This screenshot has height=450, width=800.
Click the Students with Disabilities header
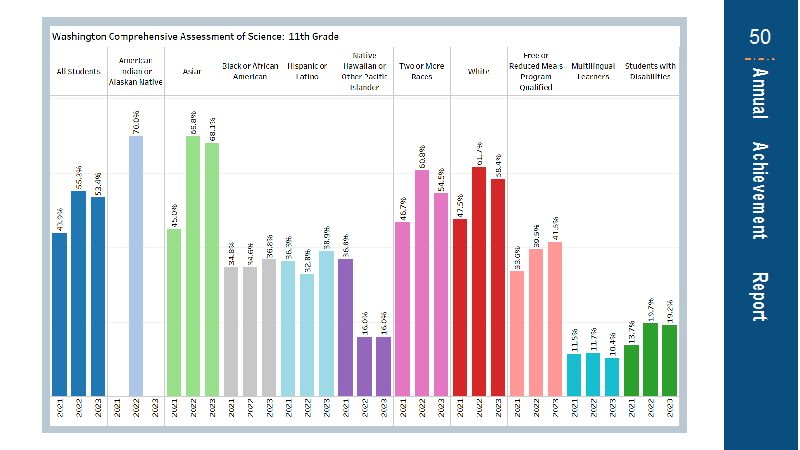(x=651, y=71)
